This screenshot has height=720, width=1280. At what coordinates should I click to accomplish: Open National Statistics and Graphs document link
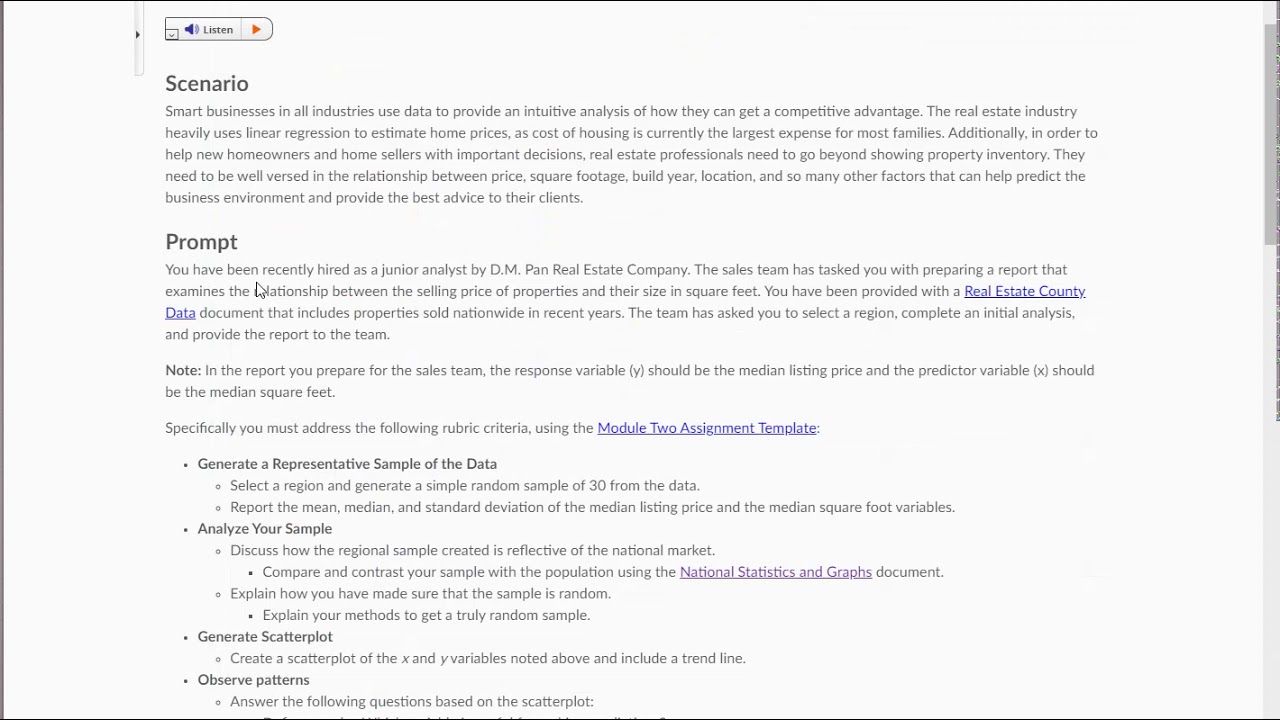point(775,572)
